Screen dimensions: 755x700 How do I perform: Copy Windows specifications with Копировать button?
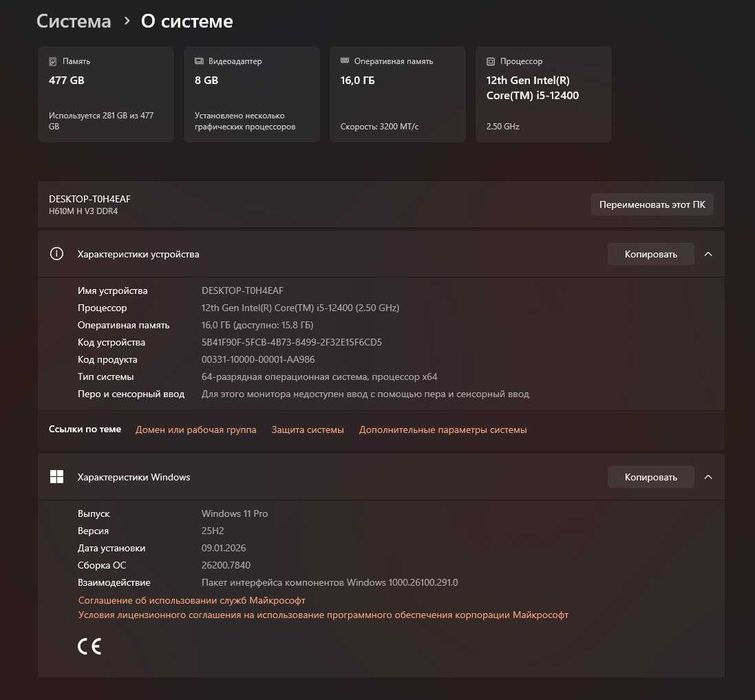[x=651, y=477]
